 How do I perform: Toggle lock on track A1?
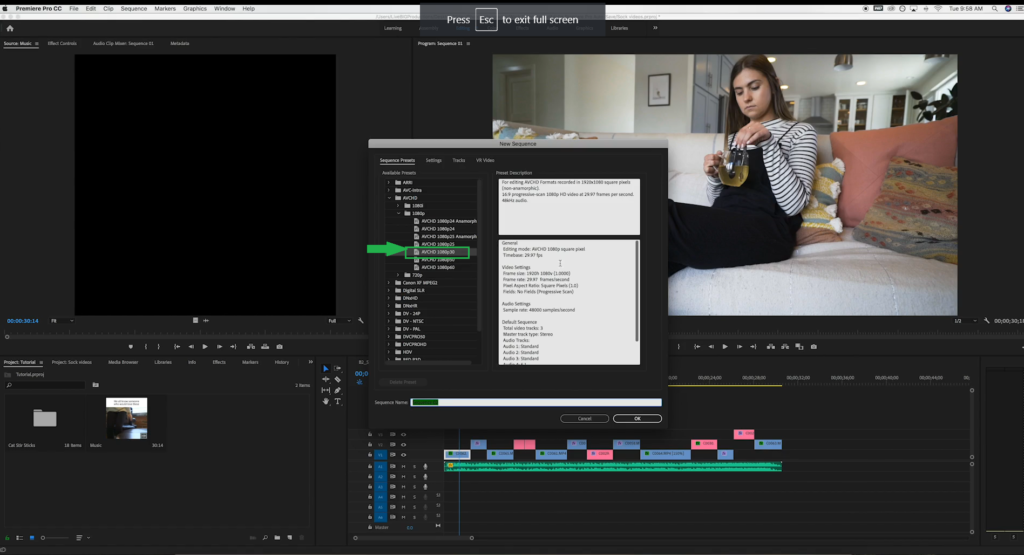(370, 466)
